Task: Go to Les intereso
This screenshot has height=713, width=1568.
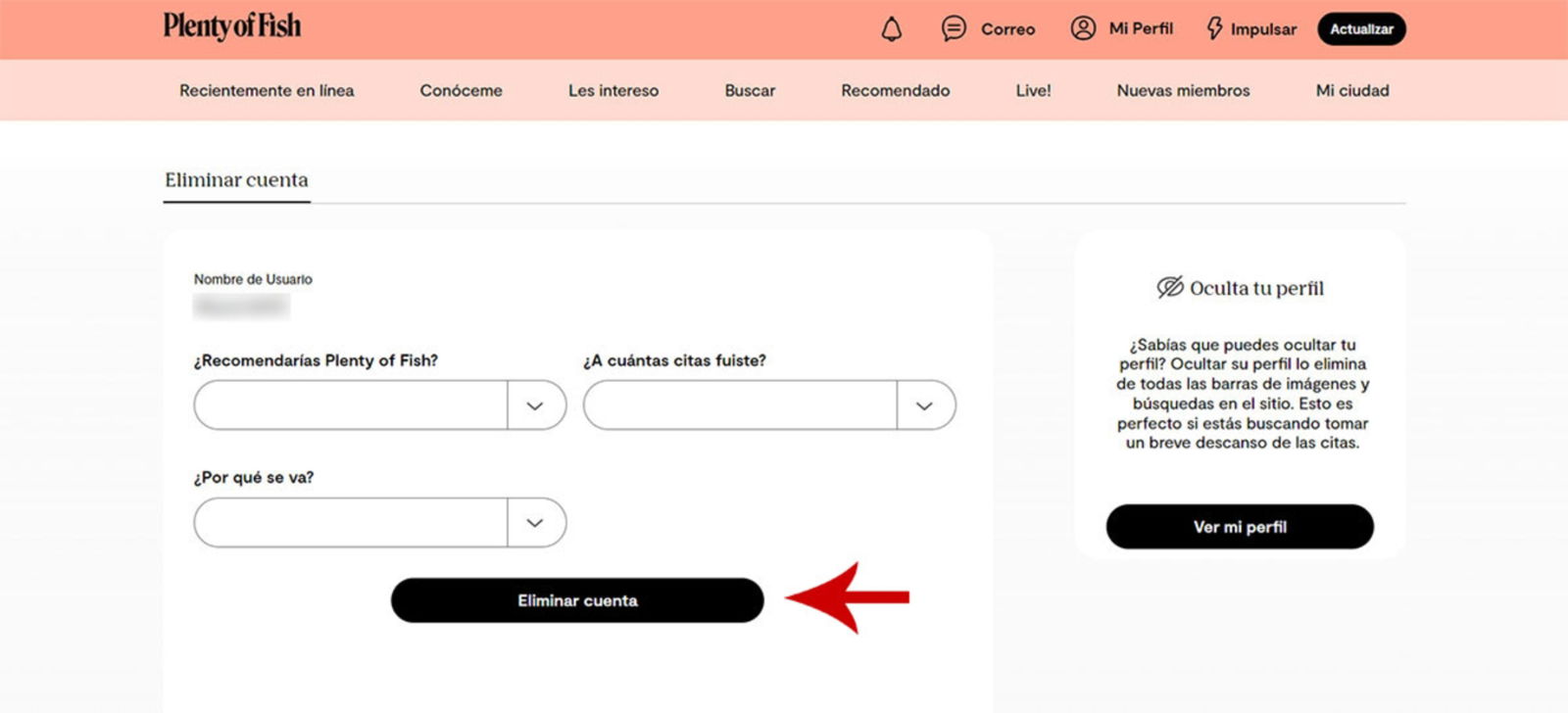Action: coord(613,90)
